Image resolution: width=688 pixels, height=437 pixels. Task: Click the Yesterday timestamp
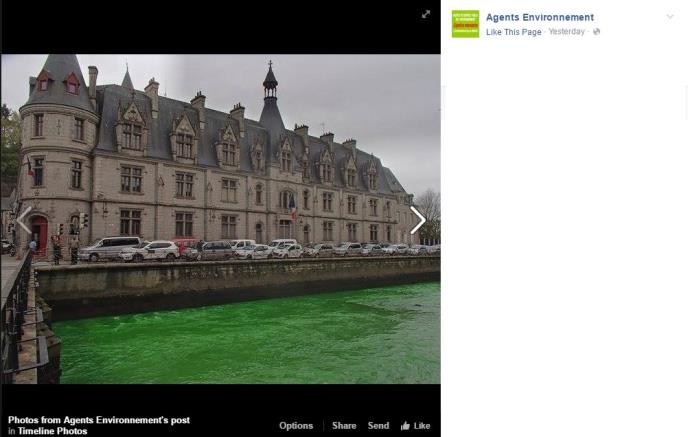(566, 32)
